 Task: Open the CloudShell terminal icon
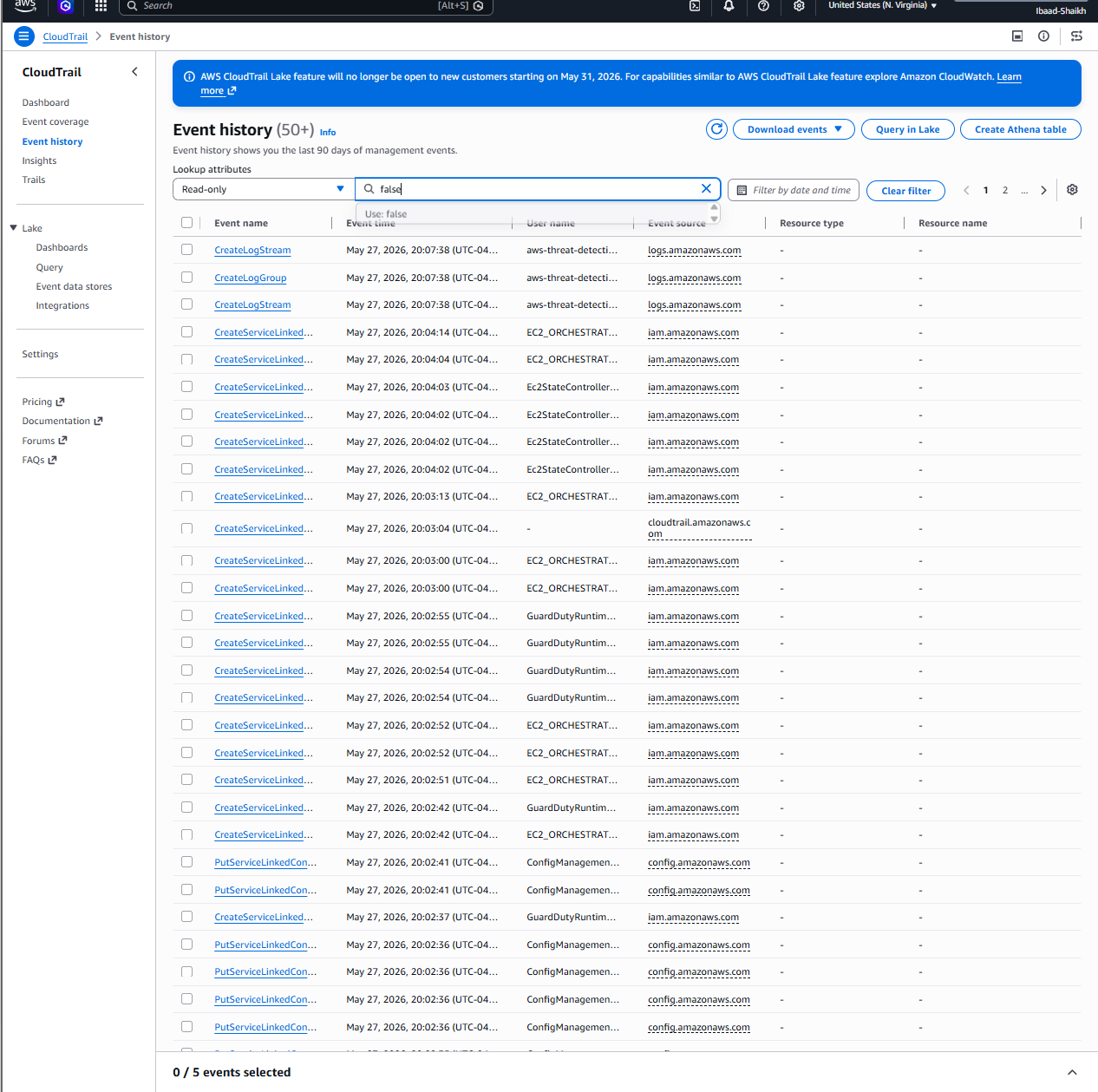695,5
